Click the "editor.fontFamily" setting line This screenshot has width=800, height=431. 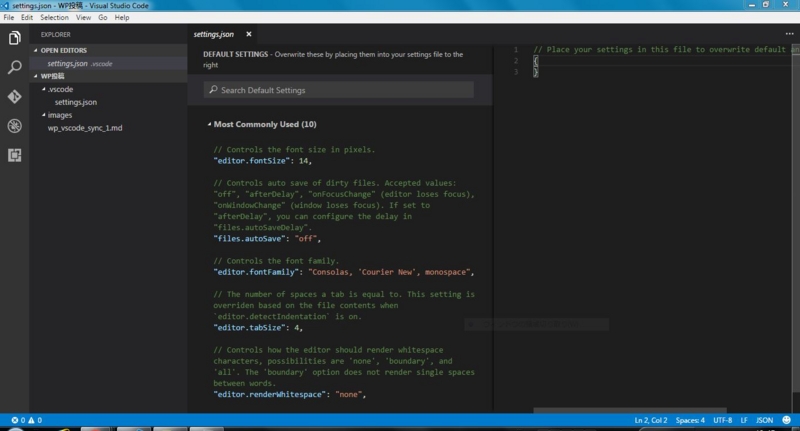(343, 272)
